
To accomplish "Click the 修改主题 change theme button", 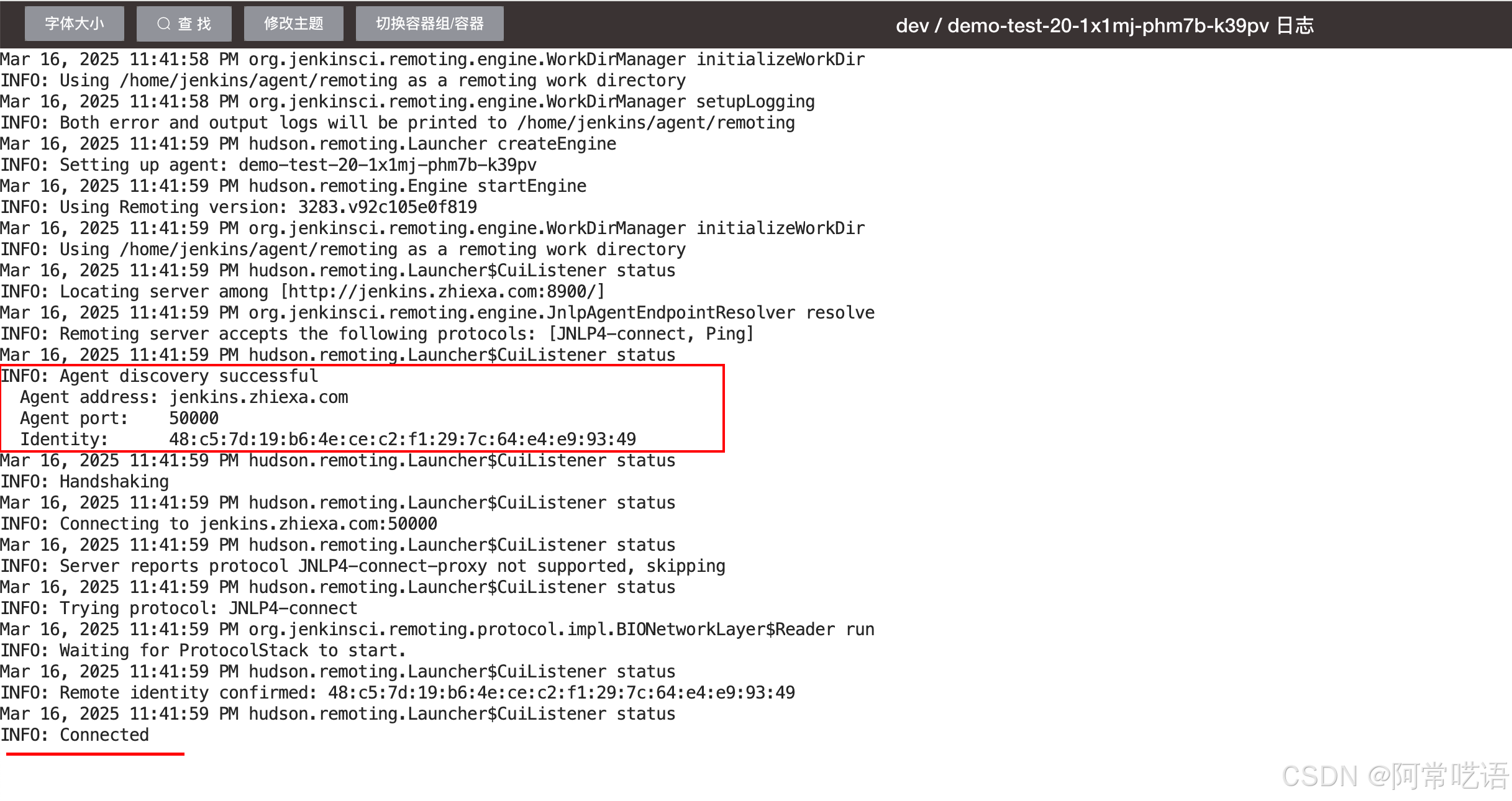I will pos(293,24).
